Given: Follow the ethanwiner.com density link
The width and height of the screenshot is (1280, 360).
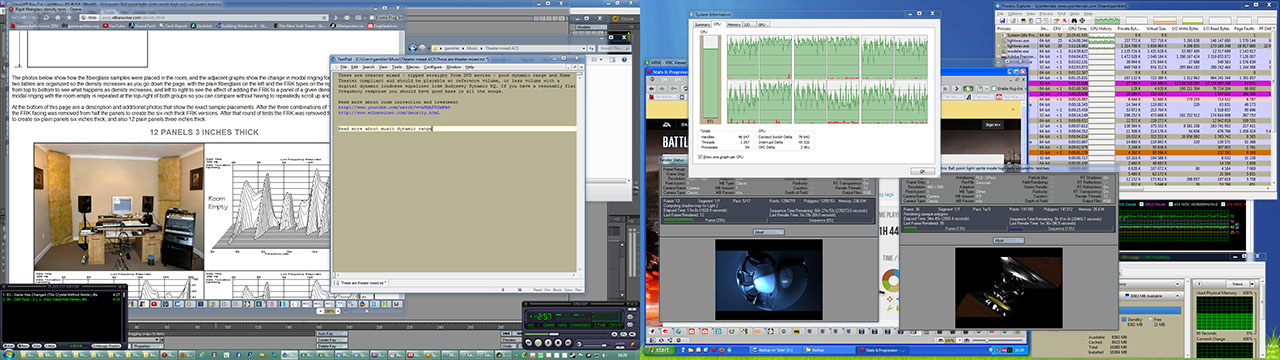Looking at the screenshot, I should click(389, 112).
